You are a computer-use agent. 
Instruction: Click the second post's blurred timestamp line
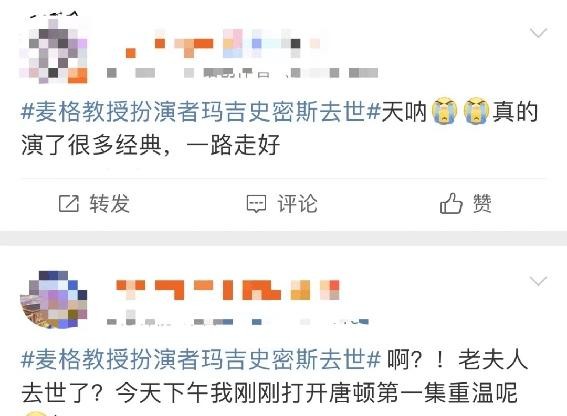[x=238, y=321]
